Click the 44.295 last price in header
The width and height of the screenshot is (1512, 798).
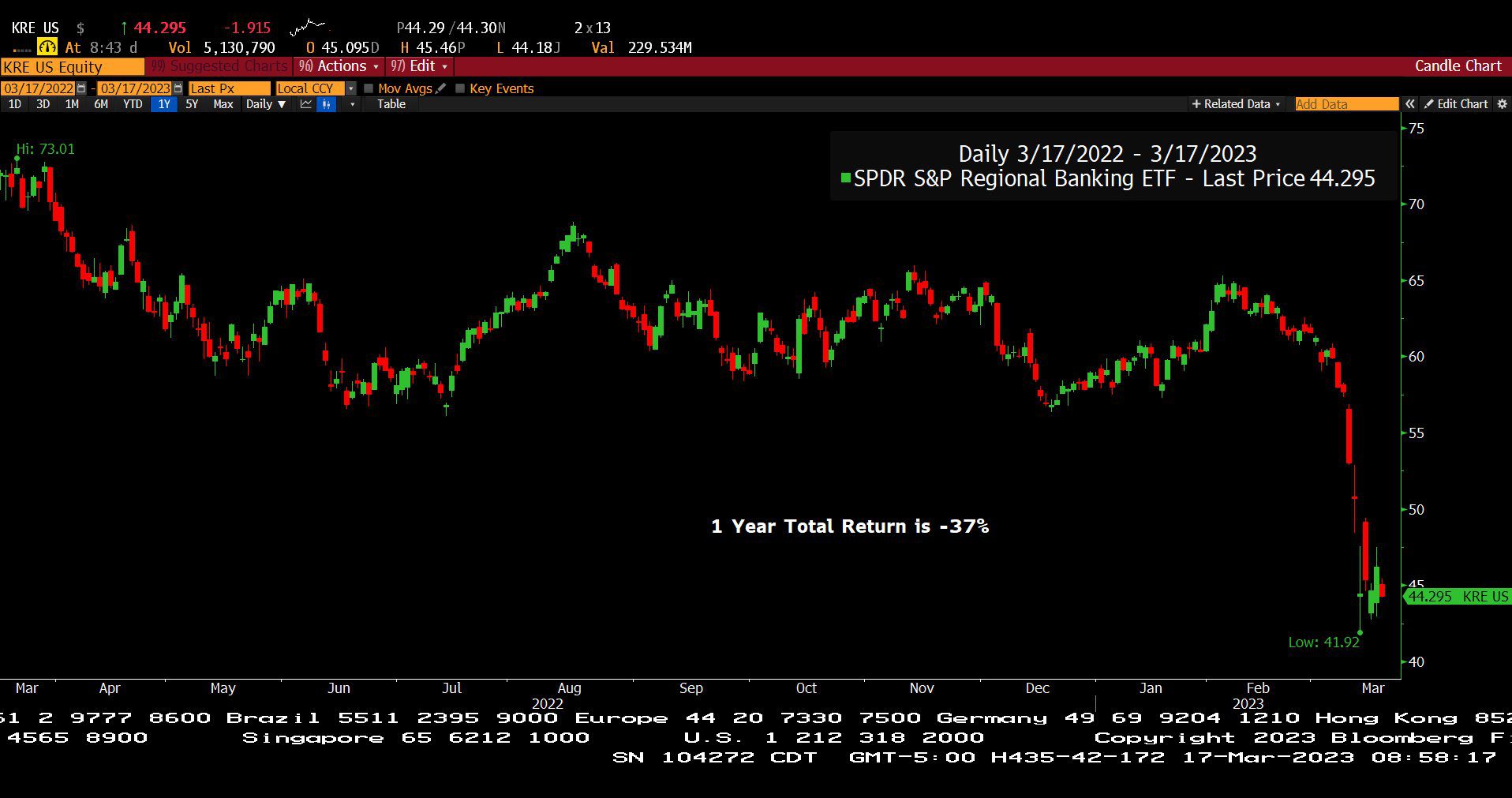(160, 28)
